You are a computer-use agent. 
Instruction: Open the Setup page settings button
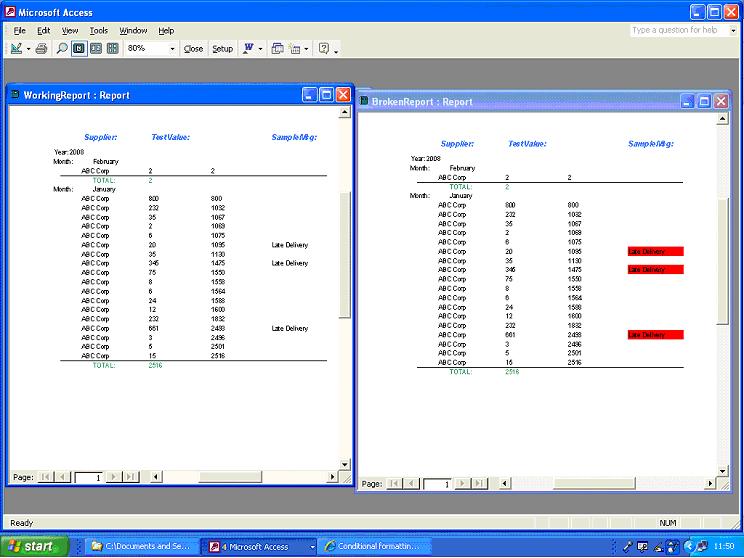click(x=222, y=49)
